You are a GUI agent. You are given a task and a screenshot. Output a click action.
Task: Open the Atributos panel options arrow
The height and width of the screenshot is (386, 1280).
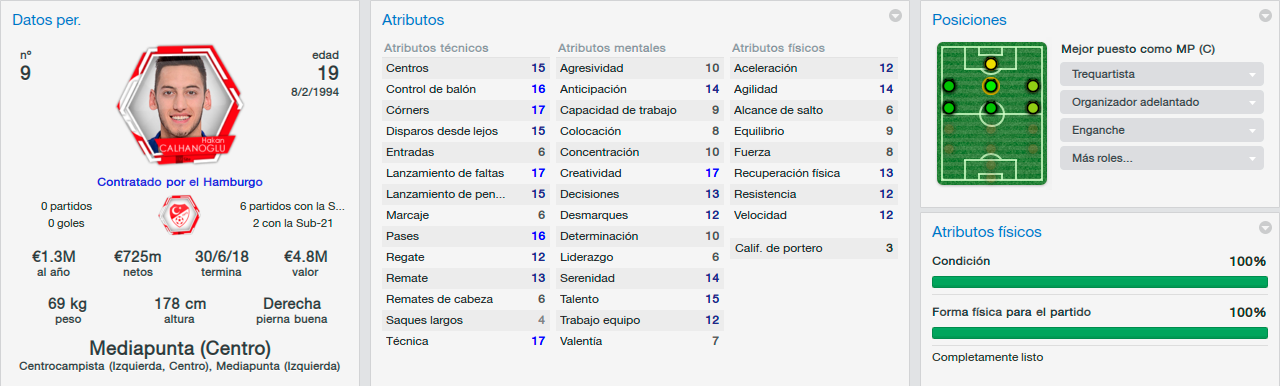(x=896, y=16)
